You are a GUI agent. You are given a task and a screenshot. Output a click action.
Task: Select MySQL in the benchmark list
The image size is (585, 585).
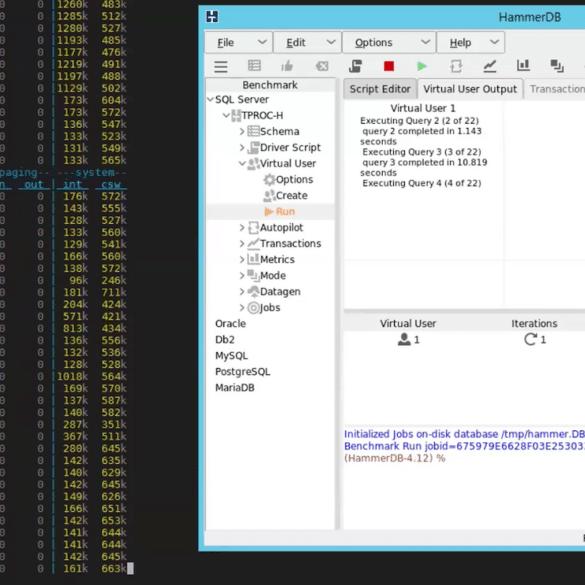231,356
